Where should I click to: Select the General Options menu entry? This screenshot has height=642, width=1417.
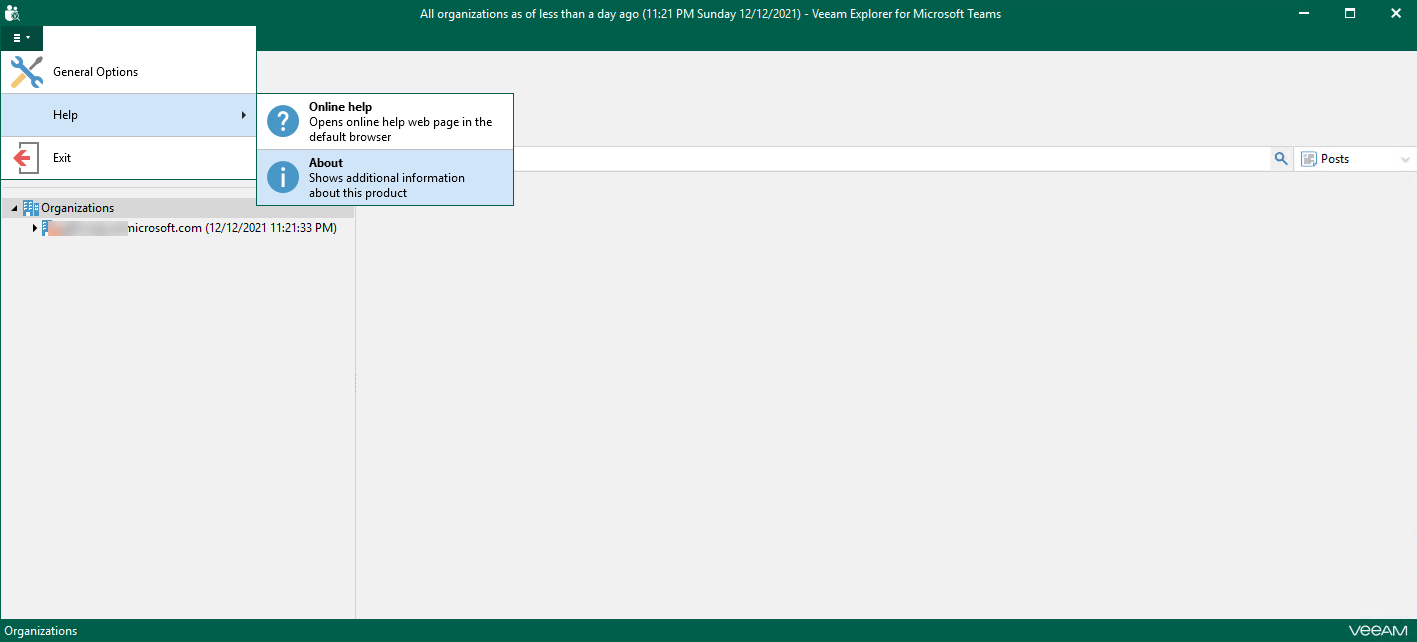point(96,72)
